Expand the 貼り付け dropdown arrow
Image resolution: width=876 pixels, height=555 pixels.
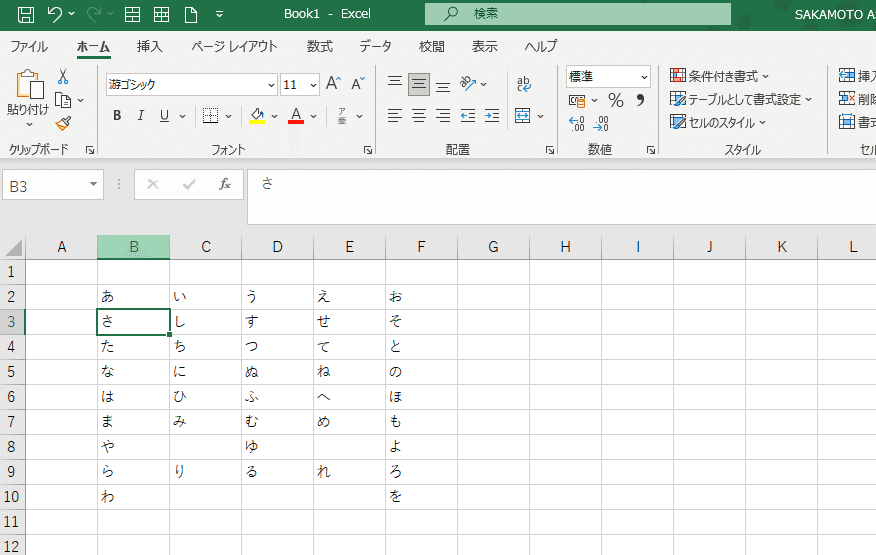click(29, 124)
